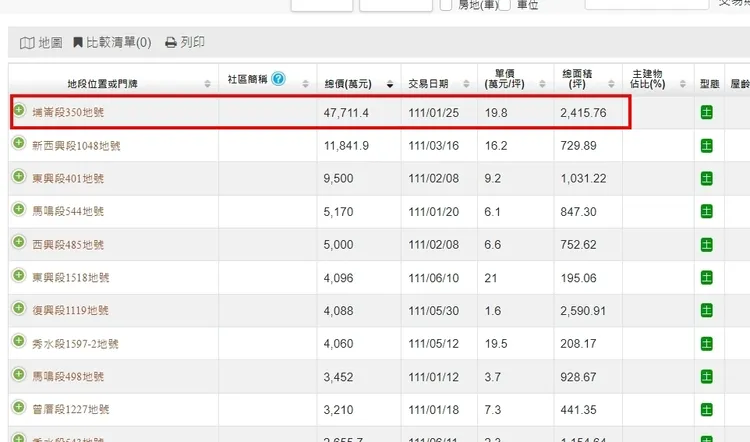
Task: Expand the 馬鳴段498地號 row with the plus icon
Action: tap(19, 374)
